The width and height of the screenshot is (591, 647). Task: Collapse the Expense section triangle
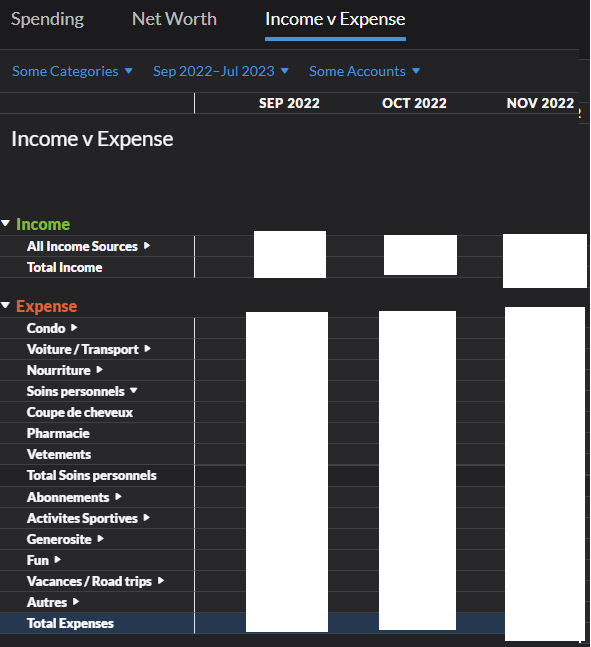pos(5,306)
